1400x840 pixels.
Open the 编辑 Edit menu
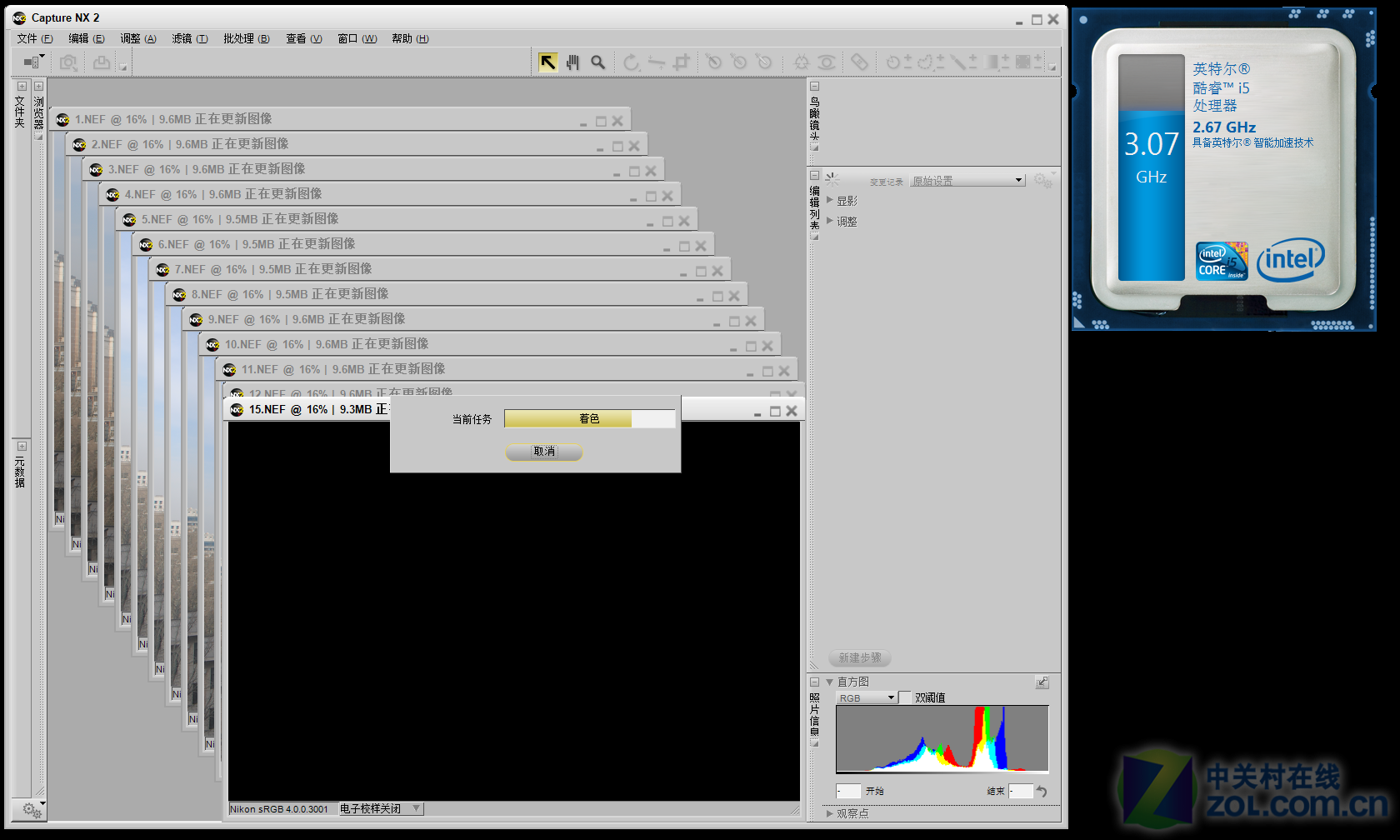pos(87,38)
